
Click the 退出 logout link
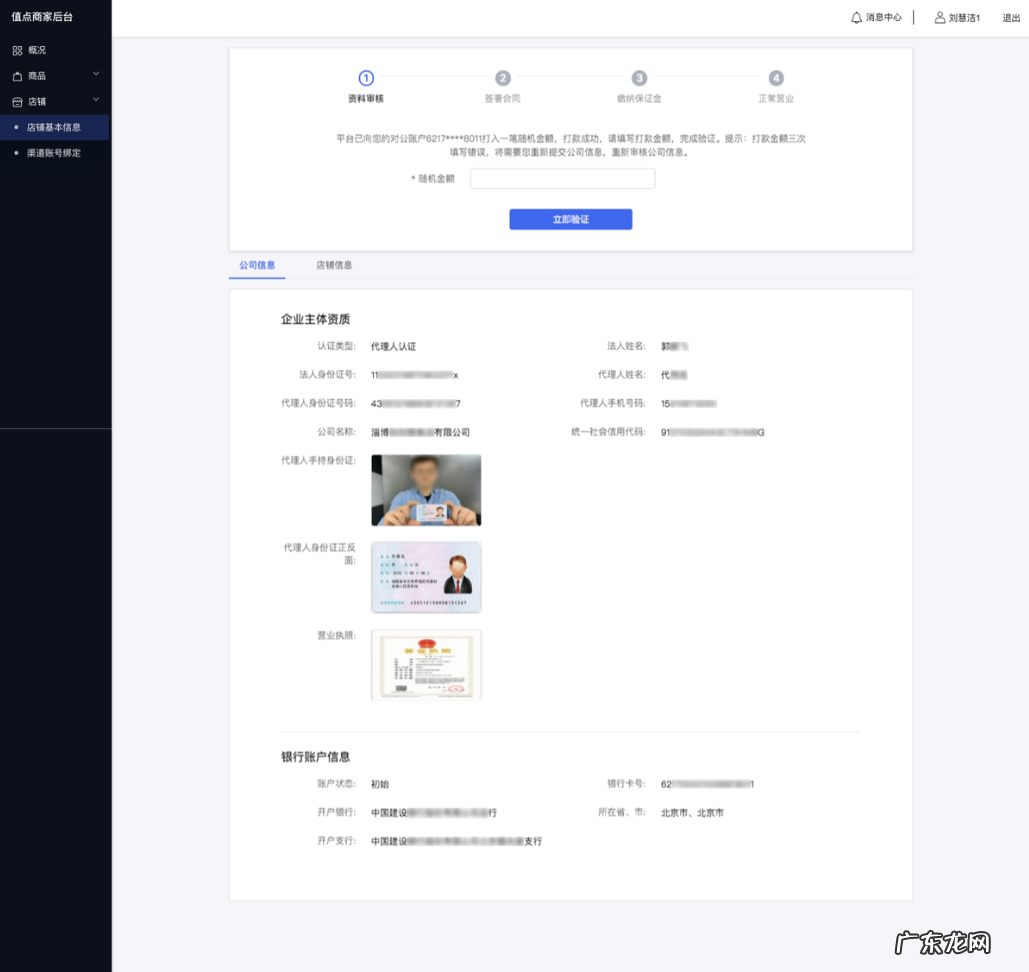[x=1011, y=17]
